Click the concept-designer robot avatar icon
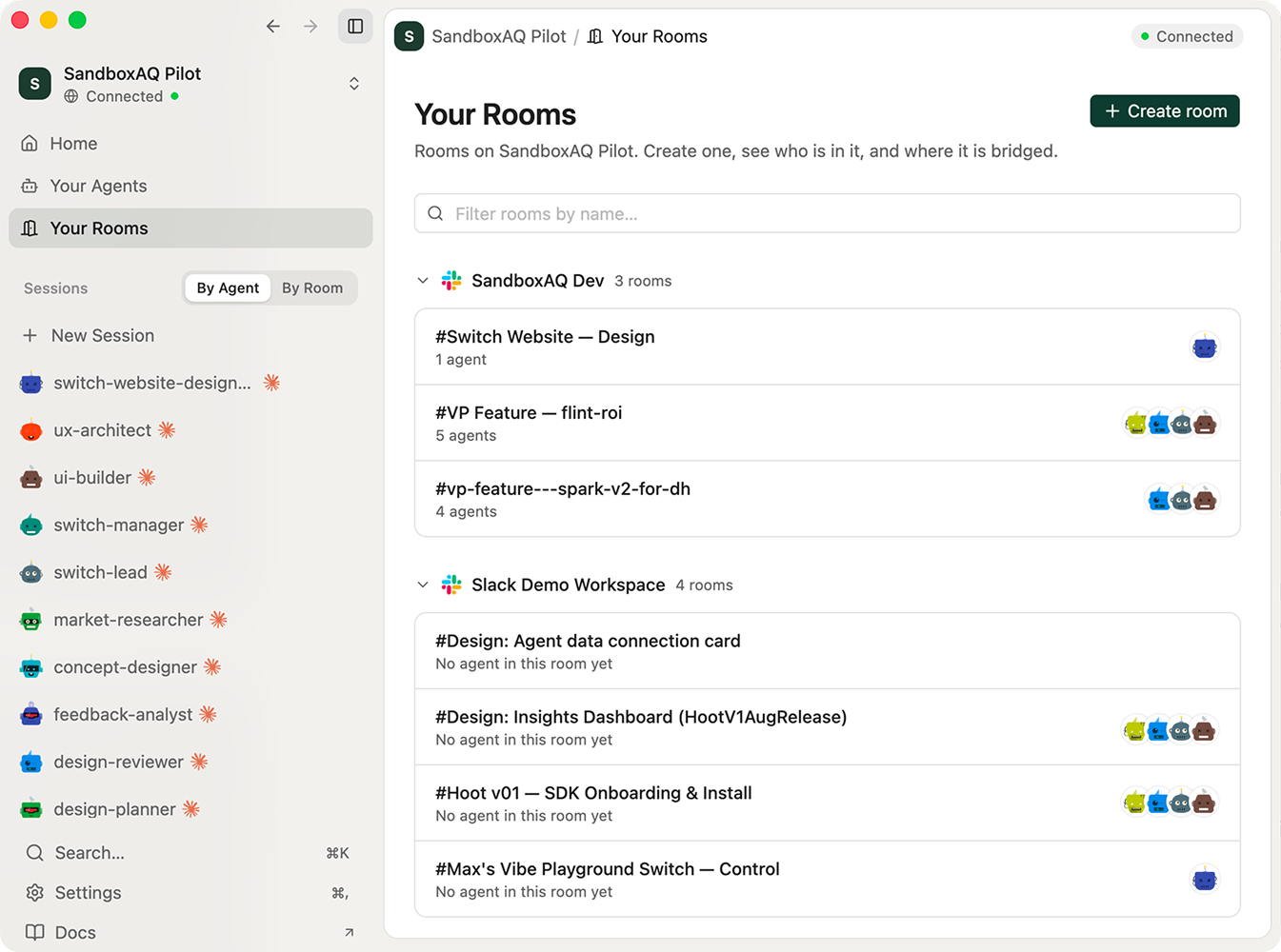Image resolution: width=1281 pixels, height=952 pixels. click(x=31, y=667)
